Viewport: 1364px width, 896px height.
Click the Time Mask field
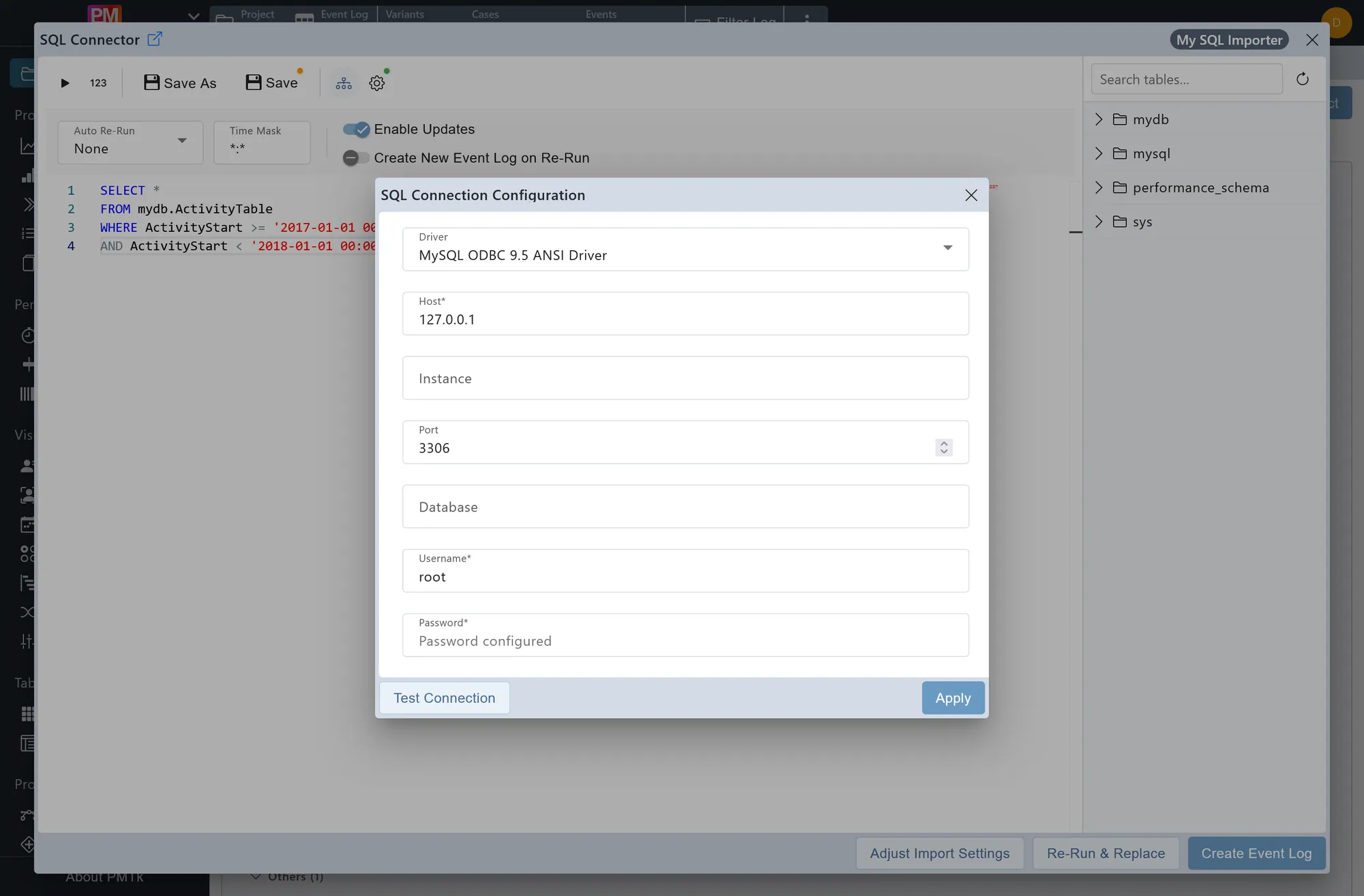click(262, 142)
